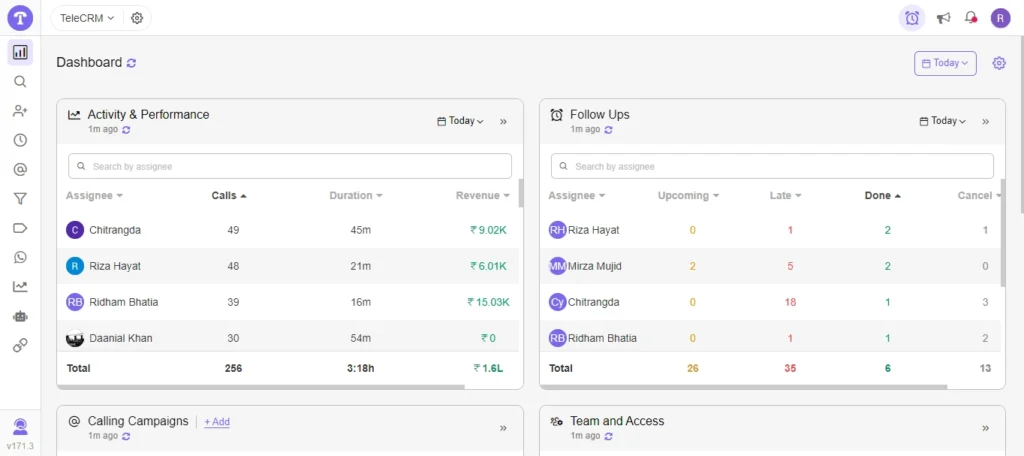Open the reports trend-line icon in sidebar

20,286
